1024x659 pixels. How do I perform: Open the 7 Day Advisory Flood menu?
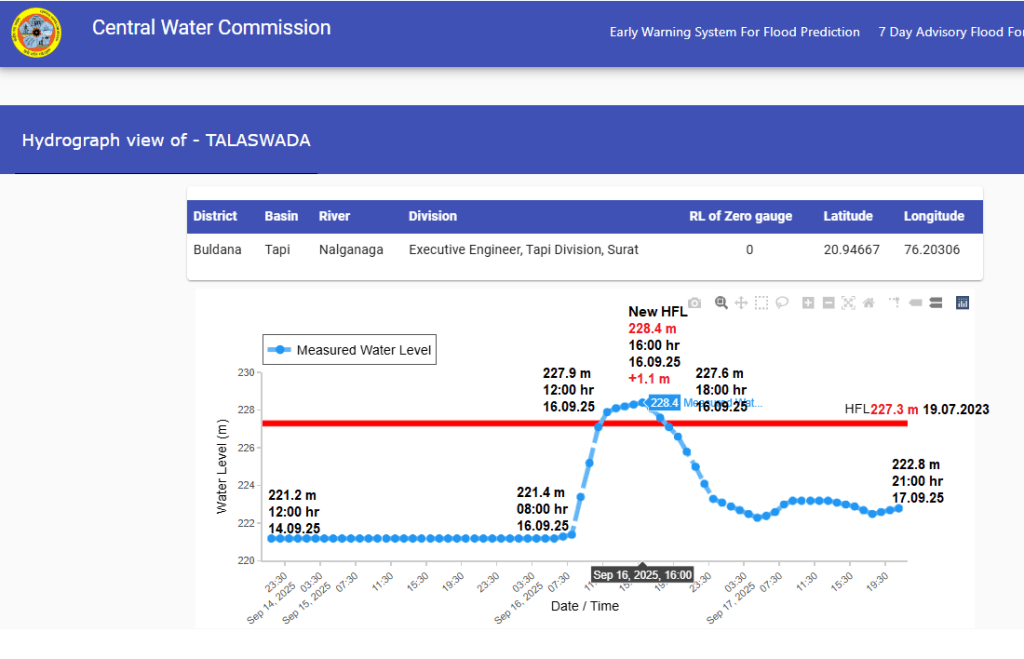click(x=950, y=32)
